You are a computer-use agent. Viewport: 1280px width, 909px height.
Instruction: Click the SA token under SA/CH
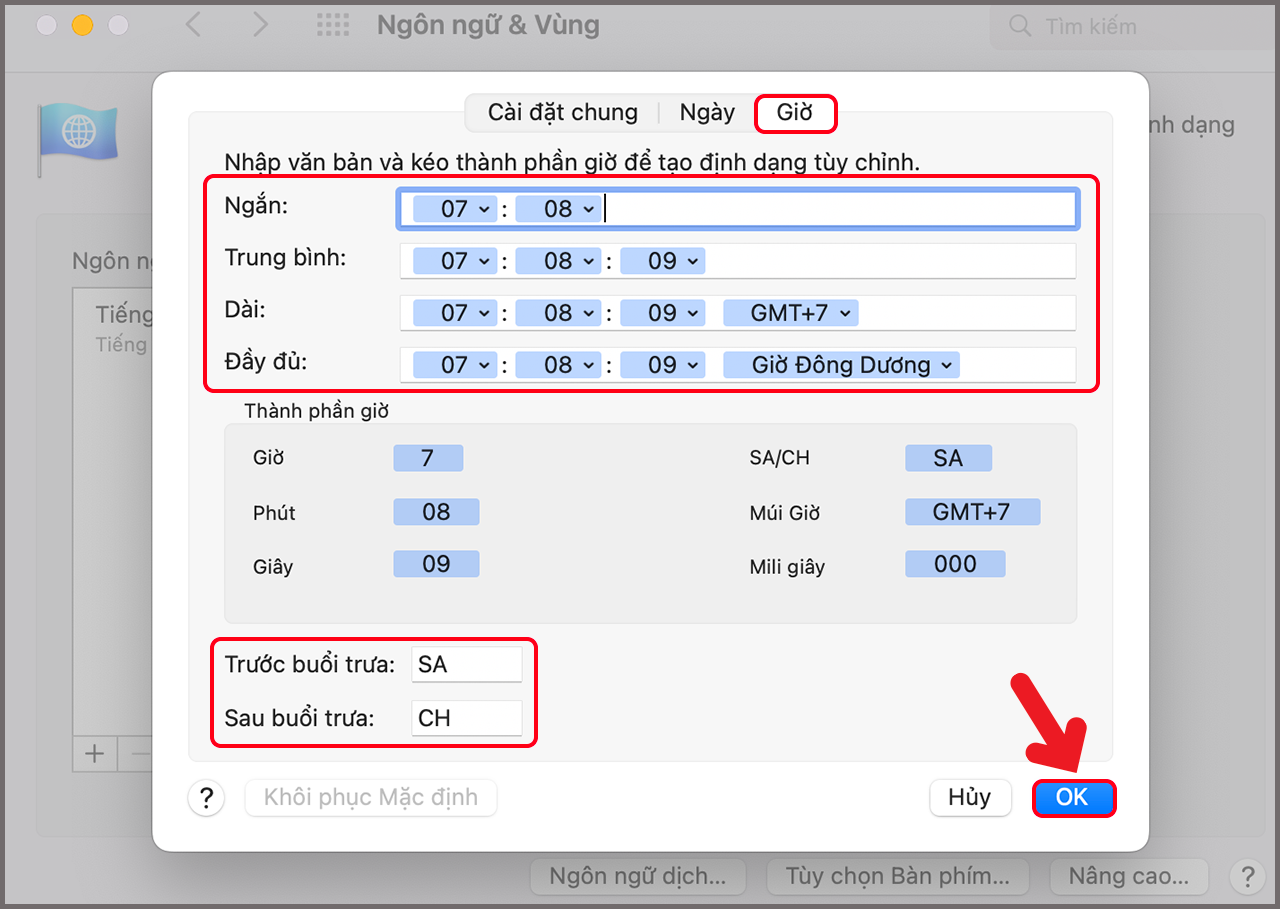pyautogui.click(x=948, y=457)
